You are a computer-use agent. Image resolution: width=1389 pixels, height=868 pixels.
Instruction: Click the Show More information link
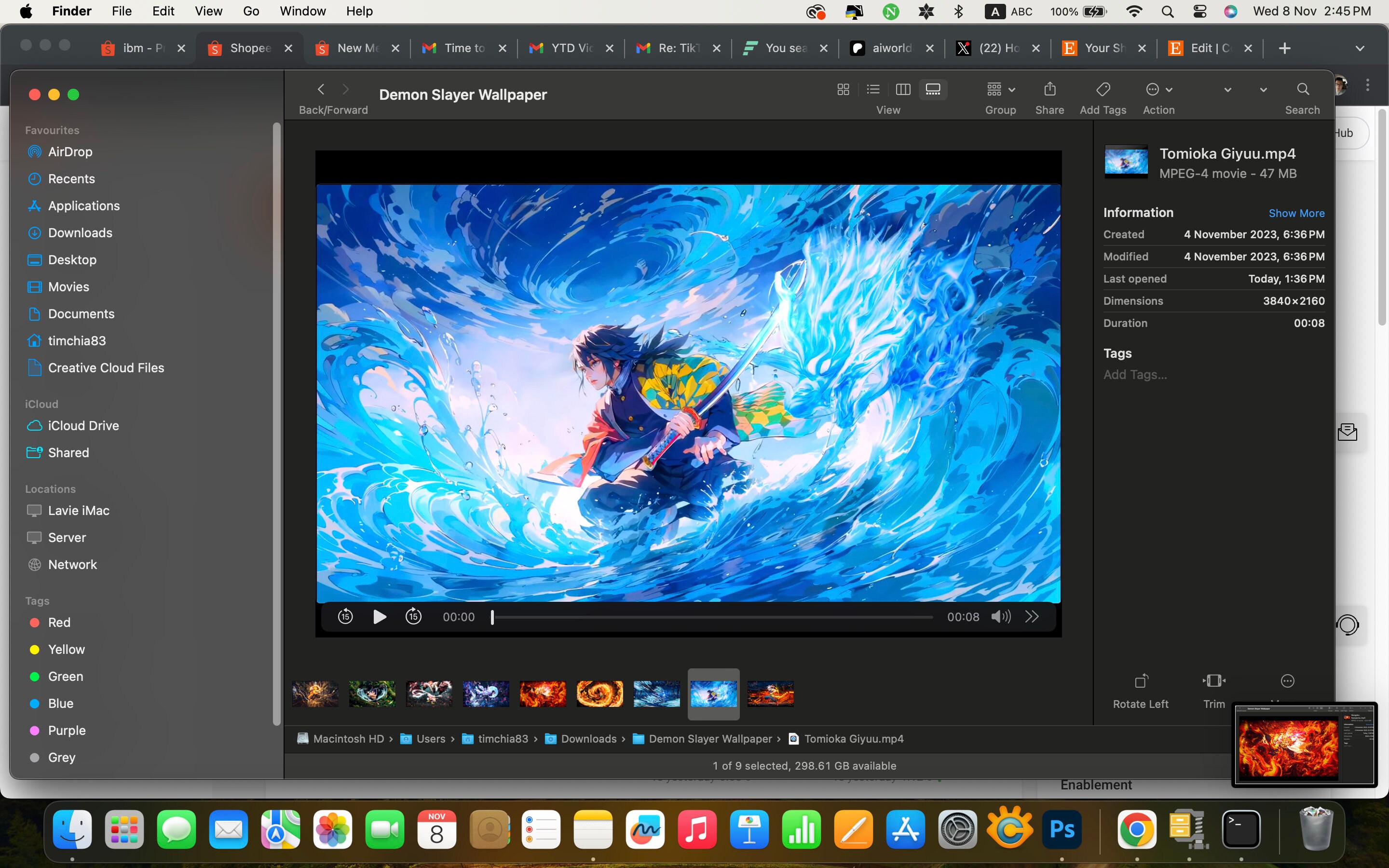click(x=1296, y=213)
